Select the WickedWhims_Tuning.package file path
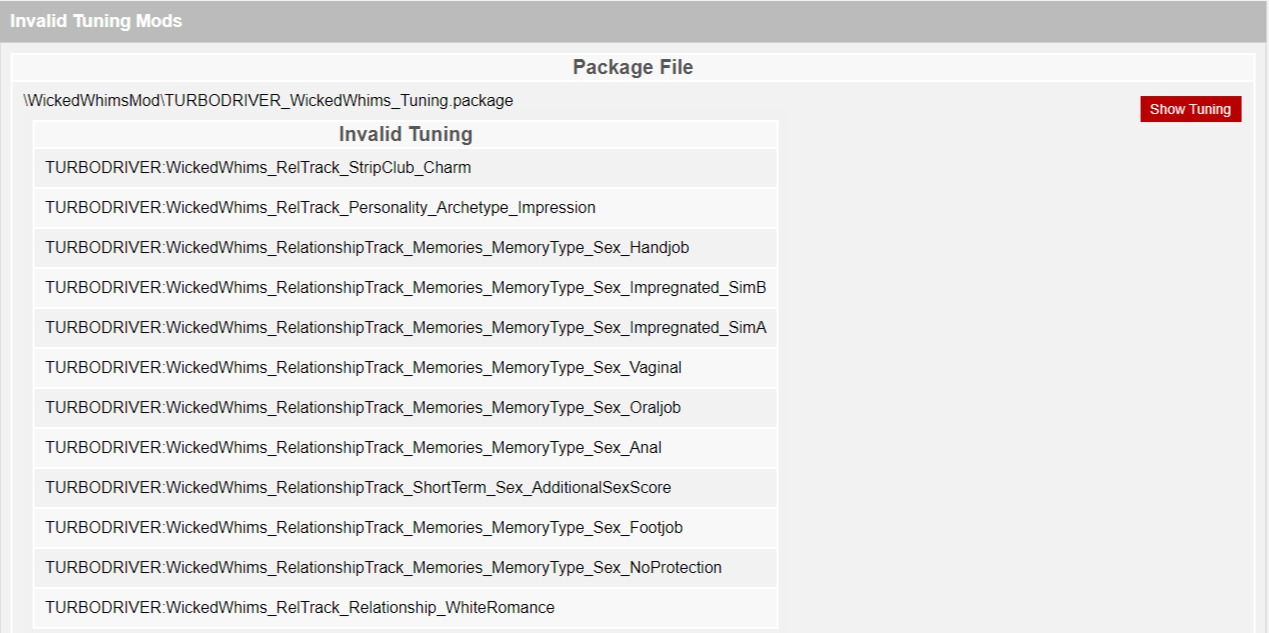 pos(269,101)
